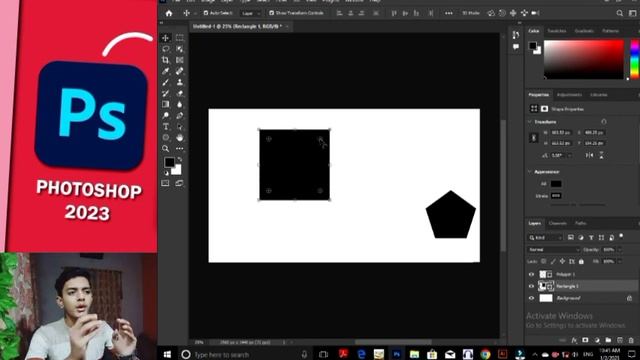
Task: Select the Pen tool
Action: pyautogui.click(x=180, y=116)
